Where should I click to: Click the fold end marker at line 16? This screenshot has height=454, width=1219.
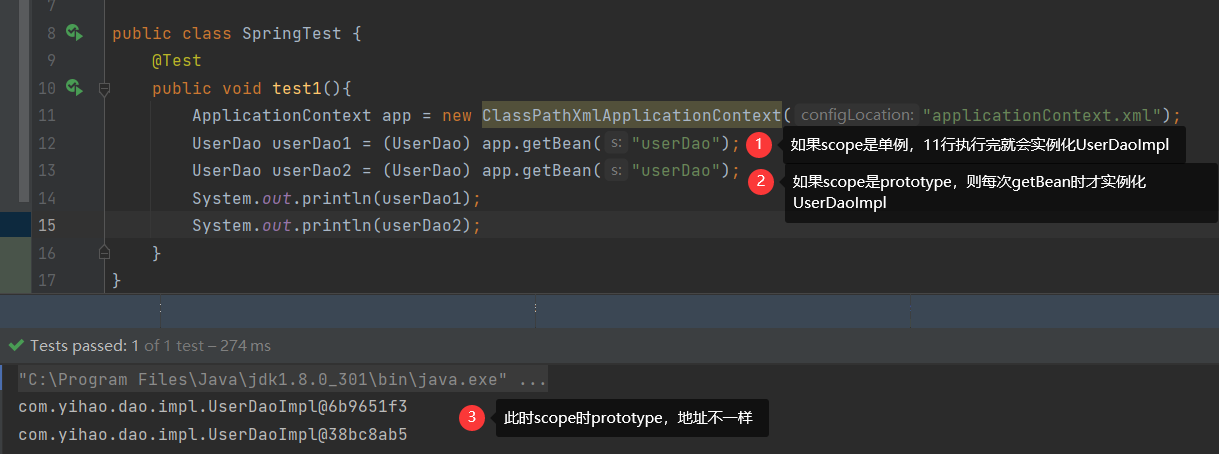[x=104, y=253]
